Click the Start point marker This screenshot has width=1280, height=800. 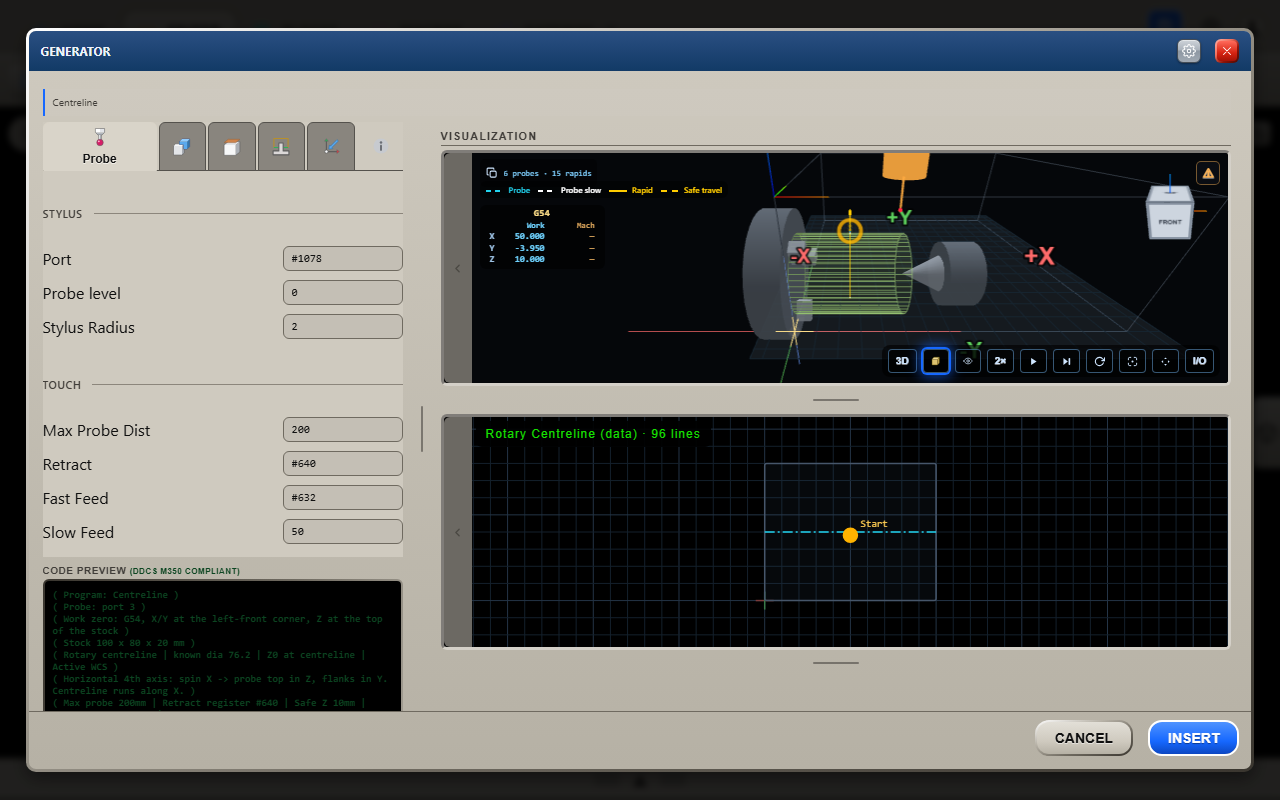pos(850,535)
